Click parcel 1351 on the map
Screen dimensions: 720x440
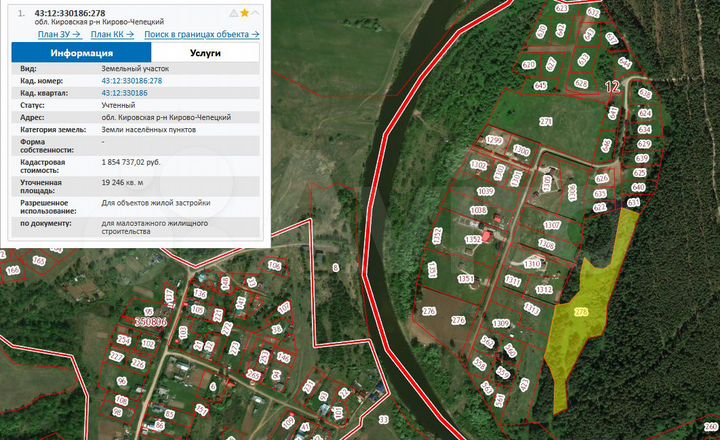click(465, 279)
